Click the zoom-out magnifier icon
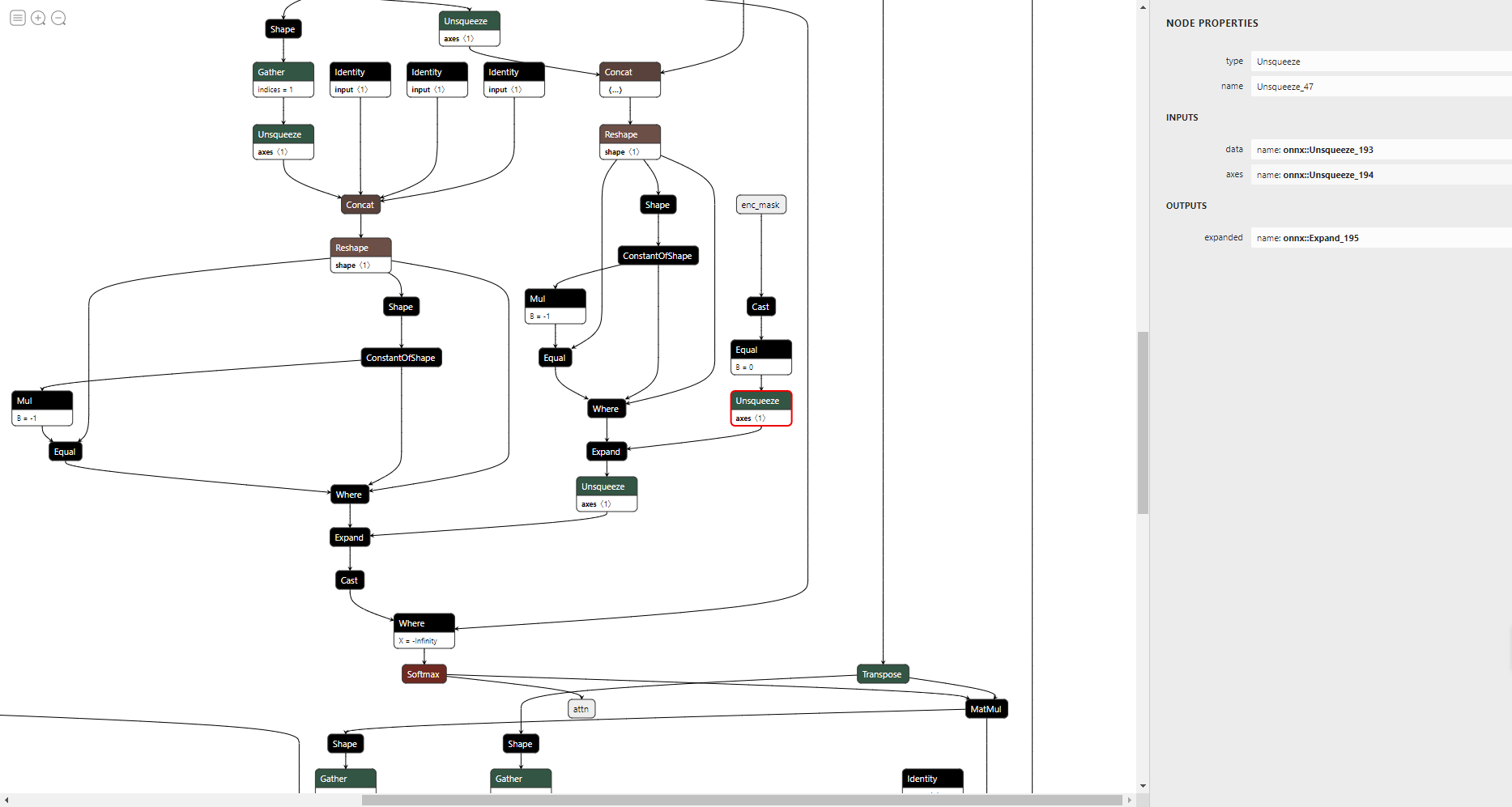The image size is (1512, 807). coord(58,17)
